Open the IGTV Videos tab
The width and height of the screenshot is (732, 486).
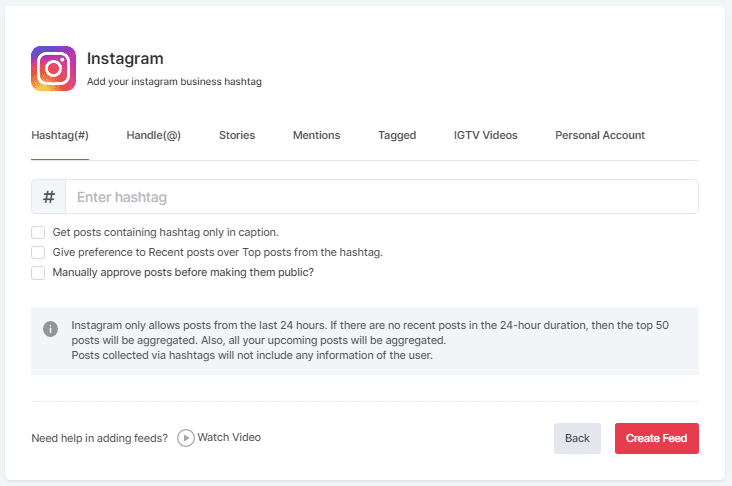[485, 135]
